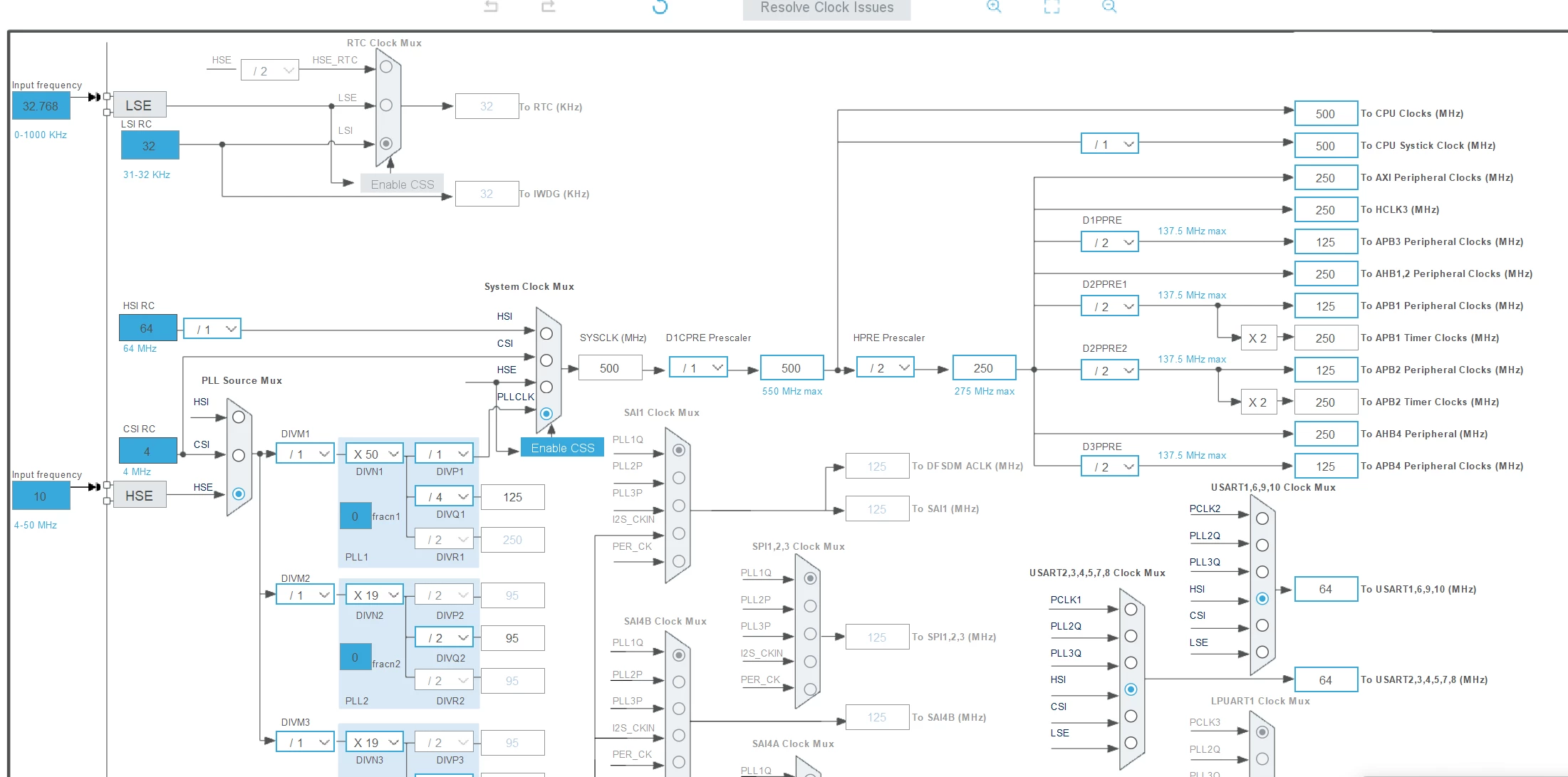Select HSI in System Clock Mux
Viewport: 1568px width, 777px height.
(546, 333)
